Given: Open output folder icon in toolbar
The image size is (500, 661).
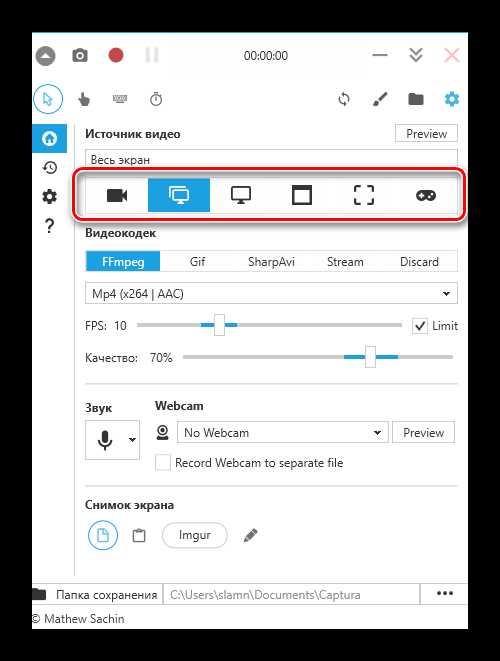Looking at the screenshot, I should [x=416, y=99].
